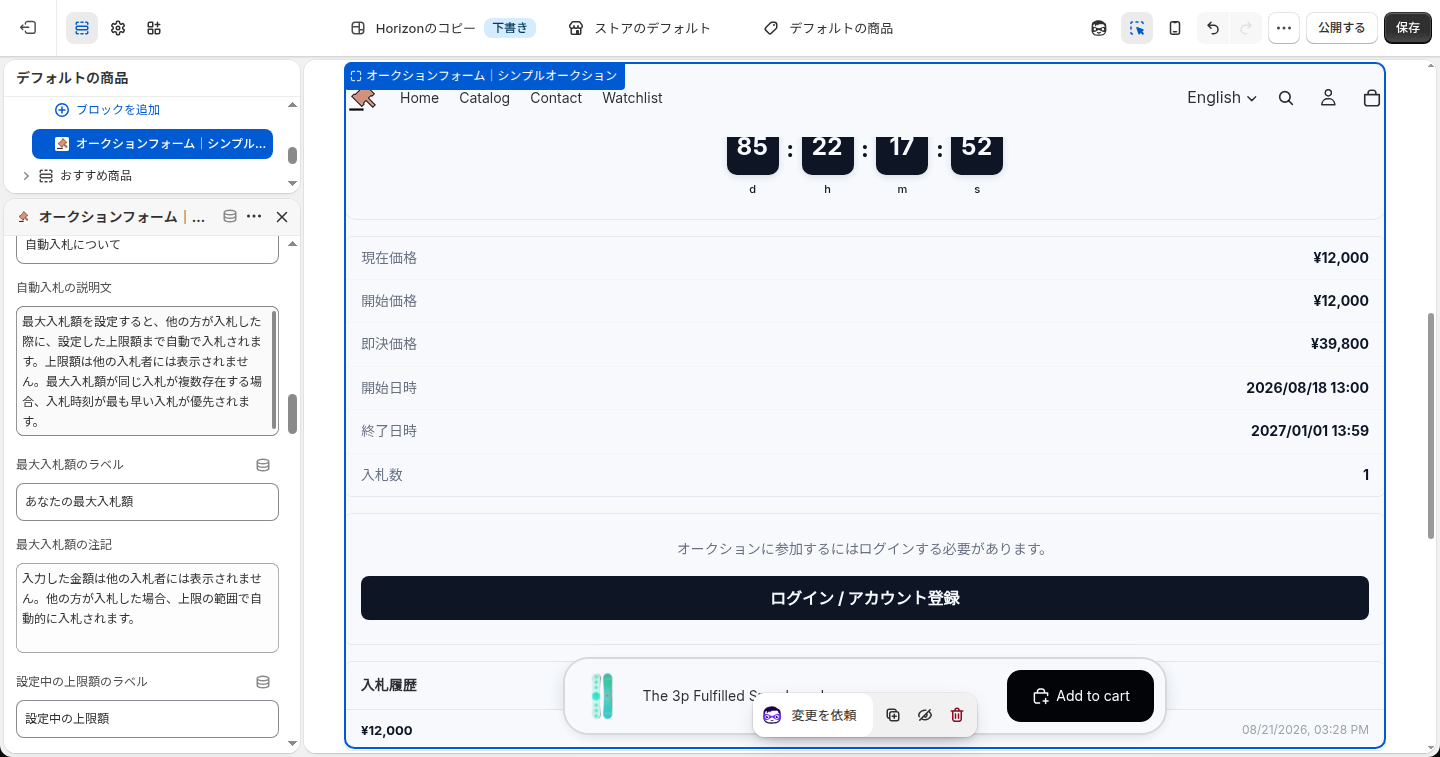
Task: Toggle the inspector selection mode icon
Action: click(1137, 28)
